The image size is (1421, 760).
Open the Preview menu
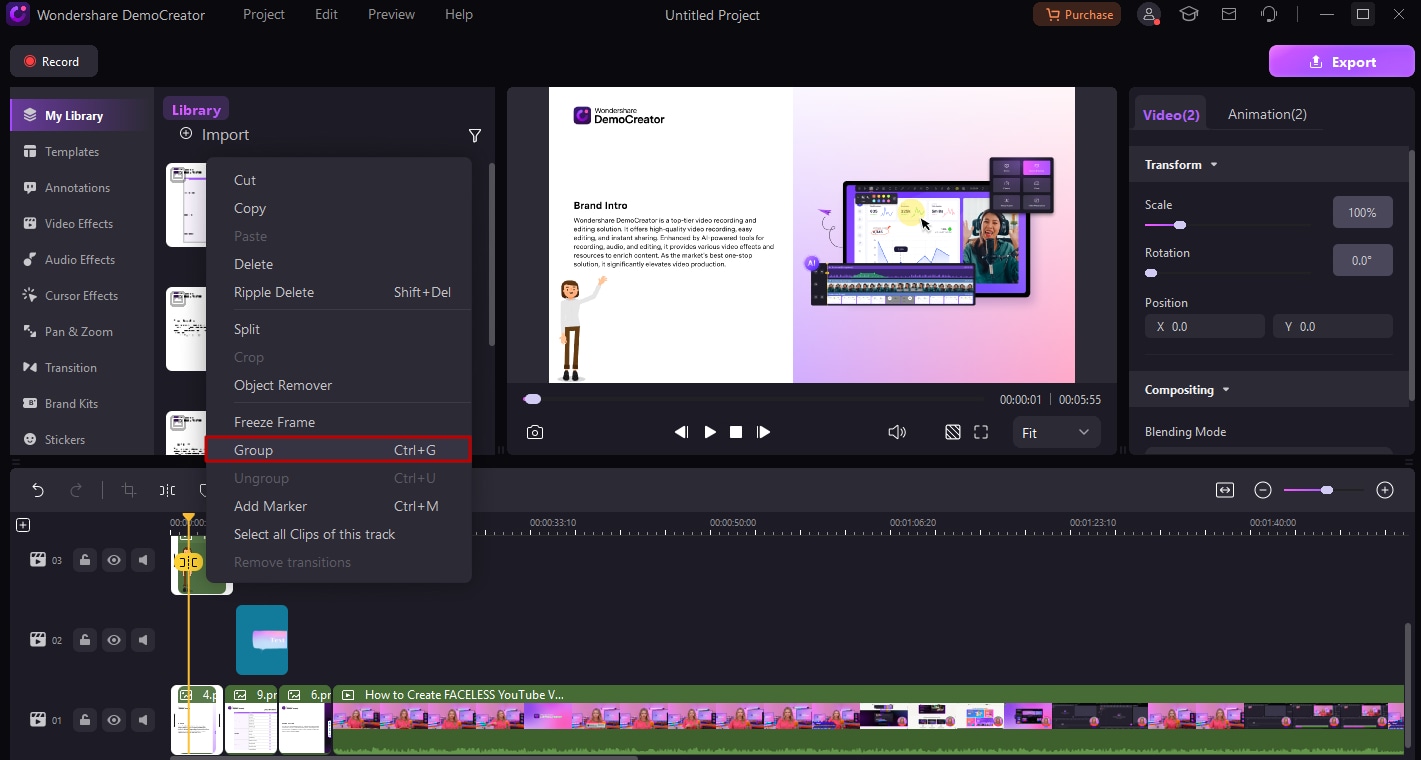click(x=391, y=15)
